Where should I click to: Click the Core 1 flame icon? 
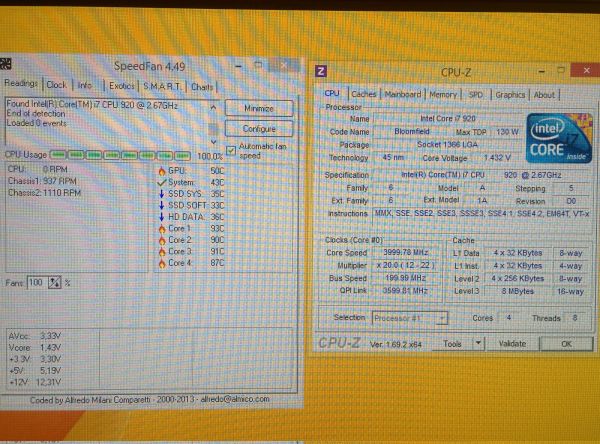coord(162,229)
